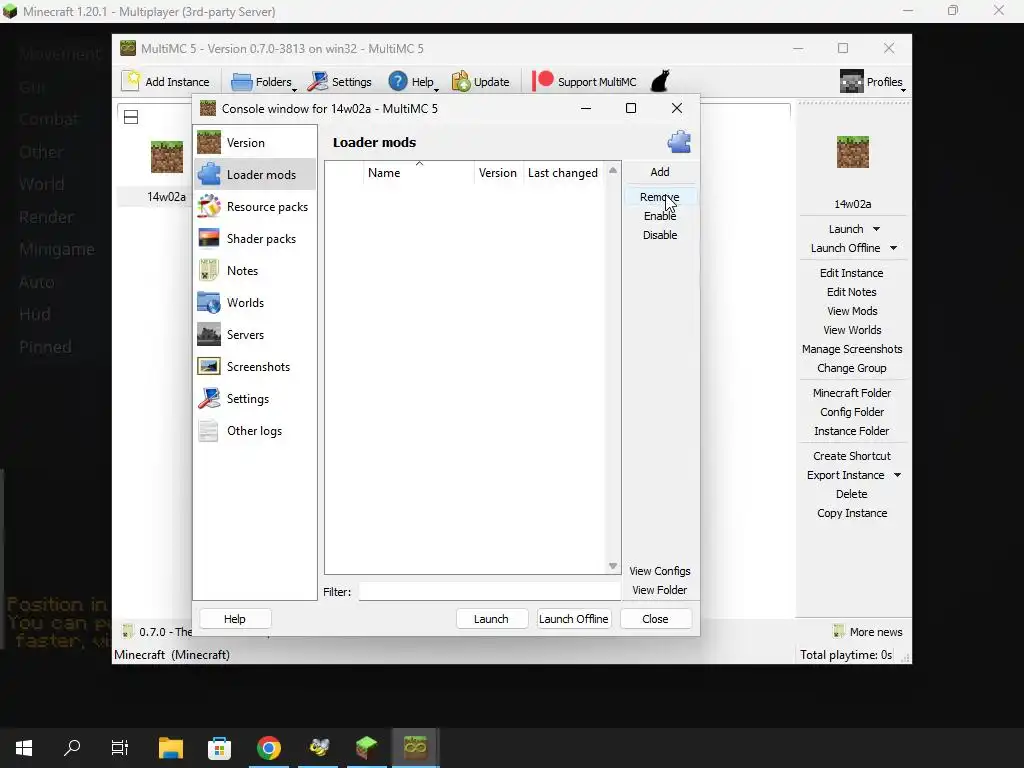Viewport: 1024px width, 768px height.
Task: Open the Resource packs icon
Action: (209, 206)
